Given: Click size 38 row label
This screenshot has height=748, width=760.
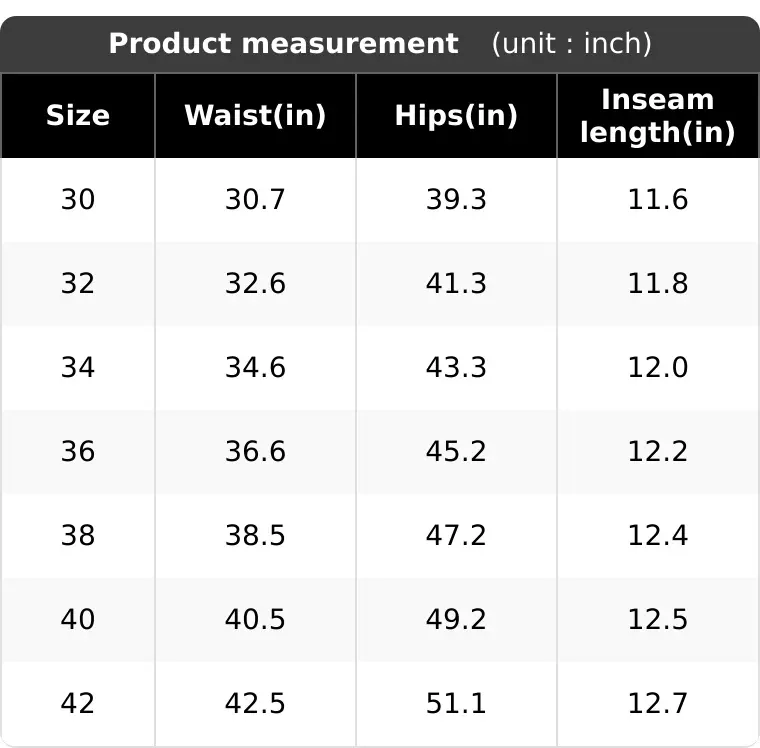Looking at the screenshot, I should click(78, 535).
